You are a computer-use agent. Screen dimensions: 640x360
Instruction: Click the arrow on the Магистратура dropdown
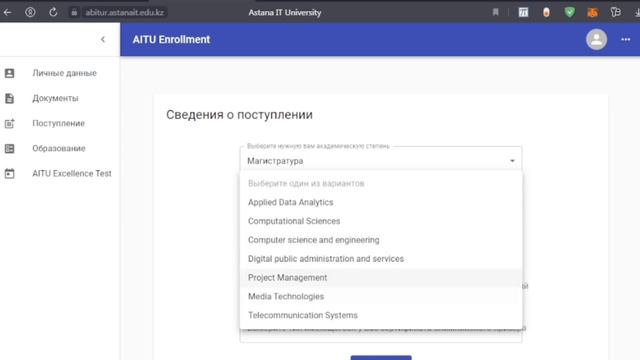pyautogui.click(x=512, y=161)
